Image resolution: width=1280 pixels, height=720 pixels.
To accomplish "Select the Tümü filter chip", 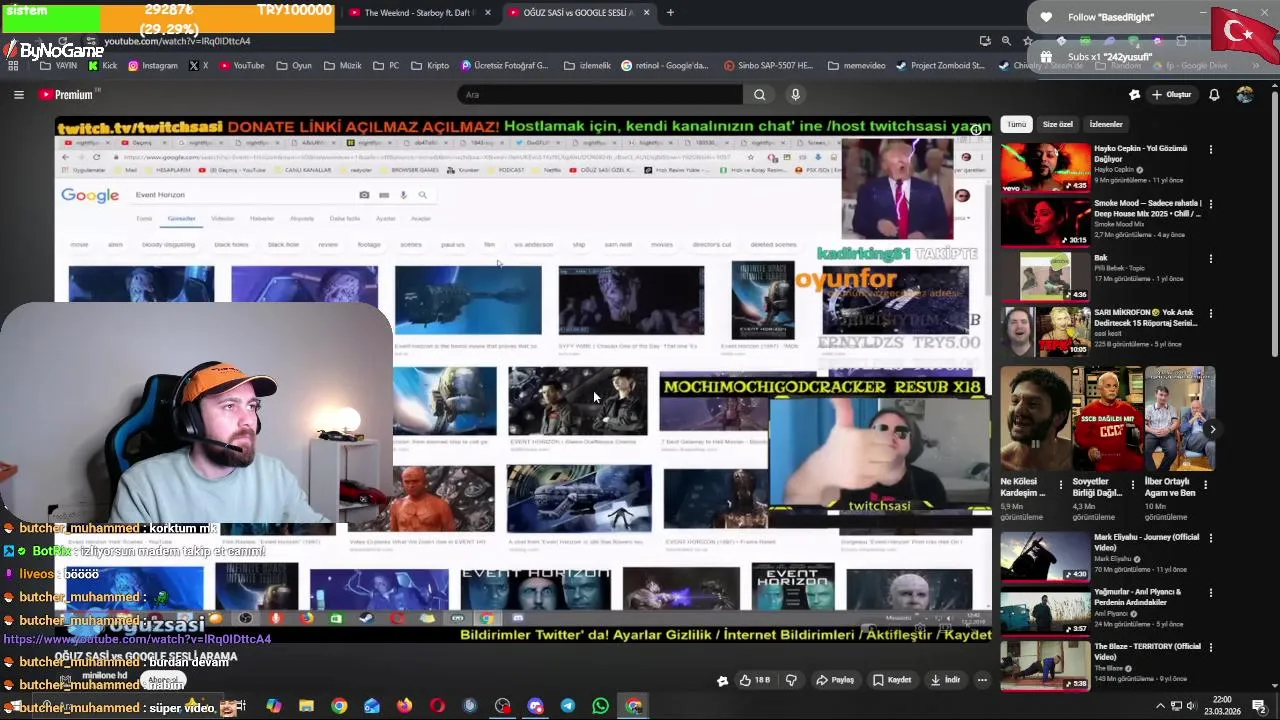I will point(1017,124).
